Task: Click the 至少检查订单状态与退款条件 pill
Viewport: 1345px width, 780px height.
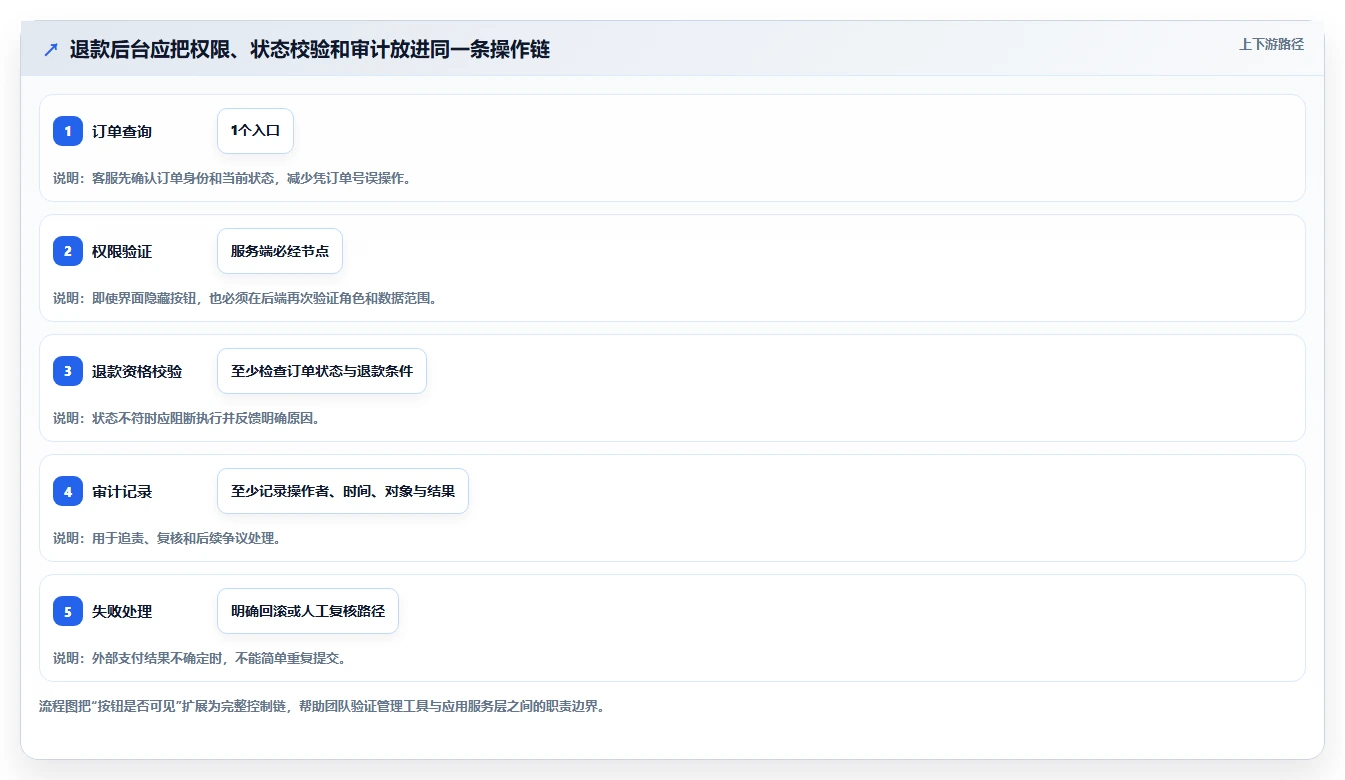Action: pos(322,371)
